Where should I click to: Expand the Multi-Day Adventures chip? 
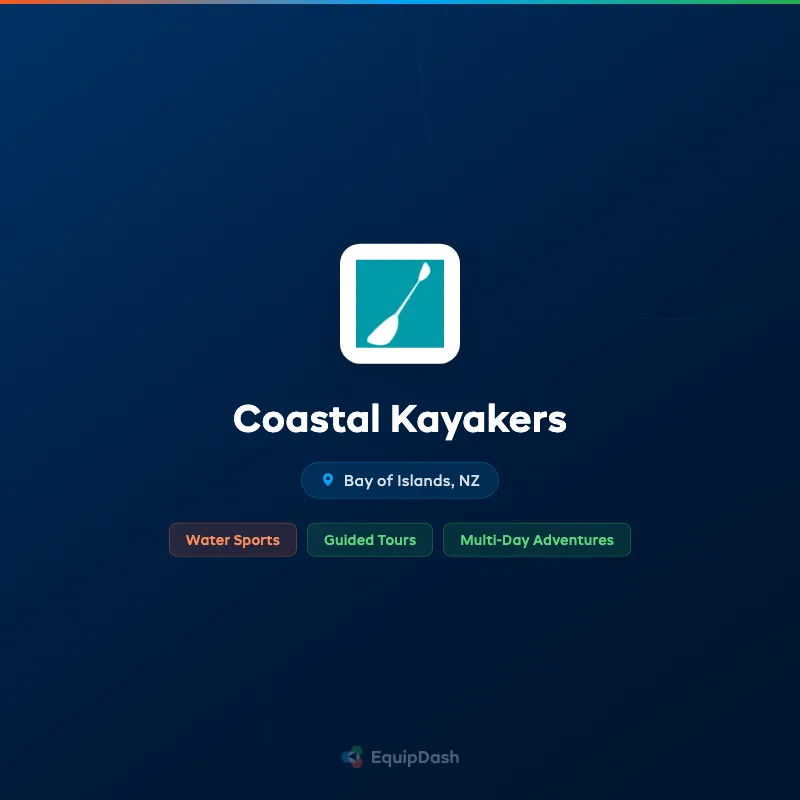click(x=537, y=540)
